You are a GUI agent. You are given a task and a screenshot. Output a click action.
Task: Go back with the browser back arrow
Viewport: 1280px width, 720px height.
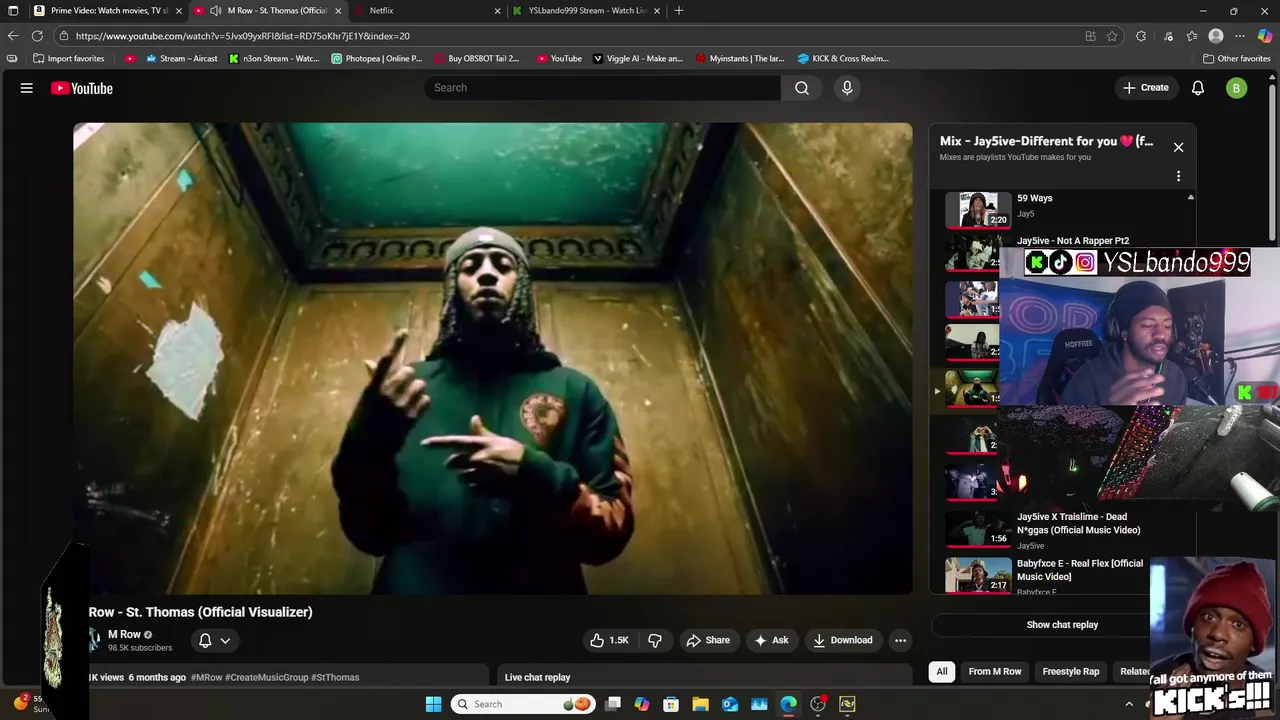[x=13, y=36]
